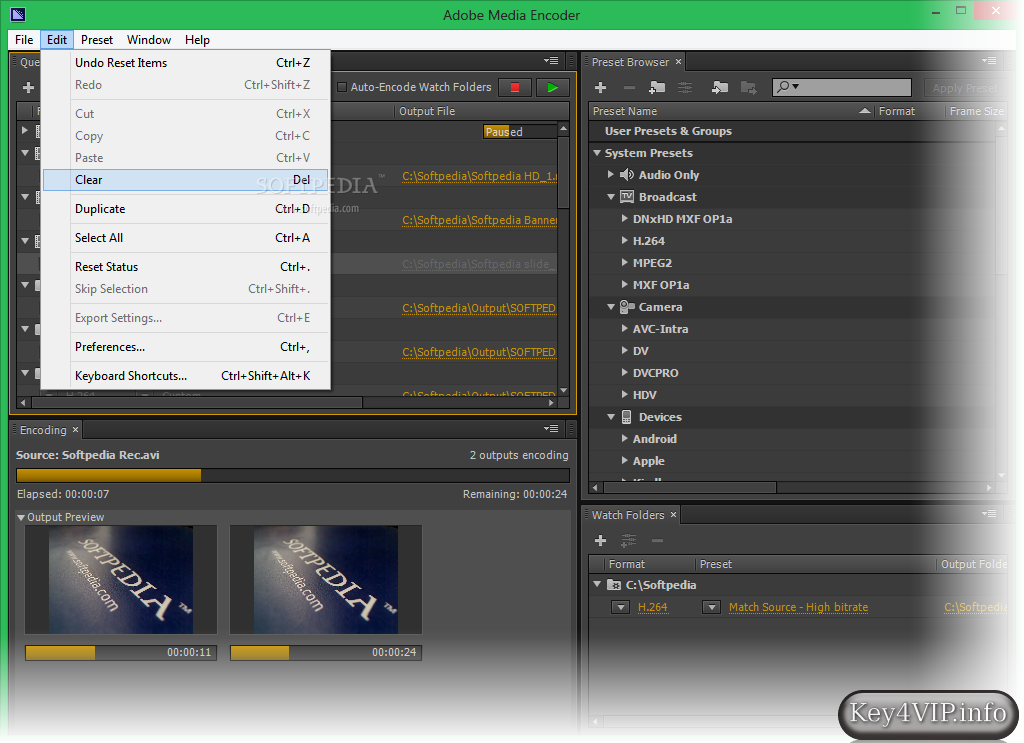Click the Softpedia HD_1 output file link
Image resolution: width=1024 pixels, height=743 pixels.
[x=479, y=176]
